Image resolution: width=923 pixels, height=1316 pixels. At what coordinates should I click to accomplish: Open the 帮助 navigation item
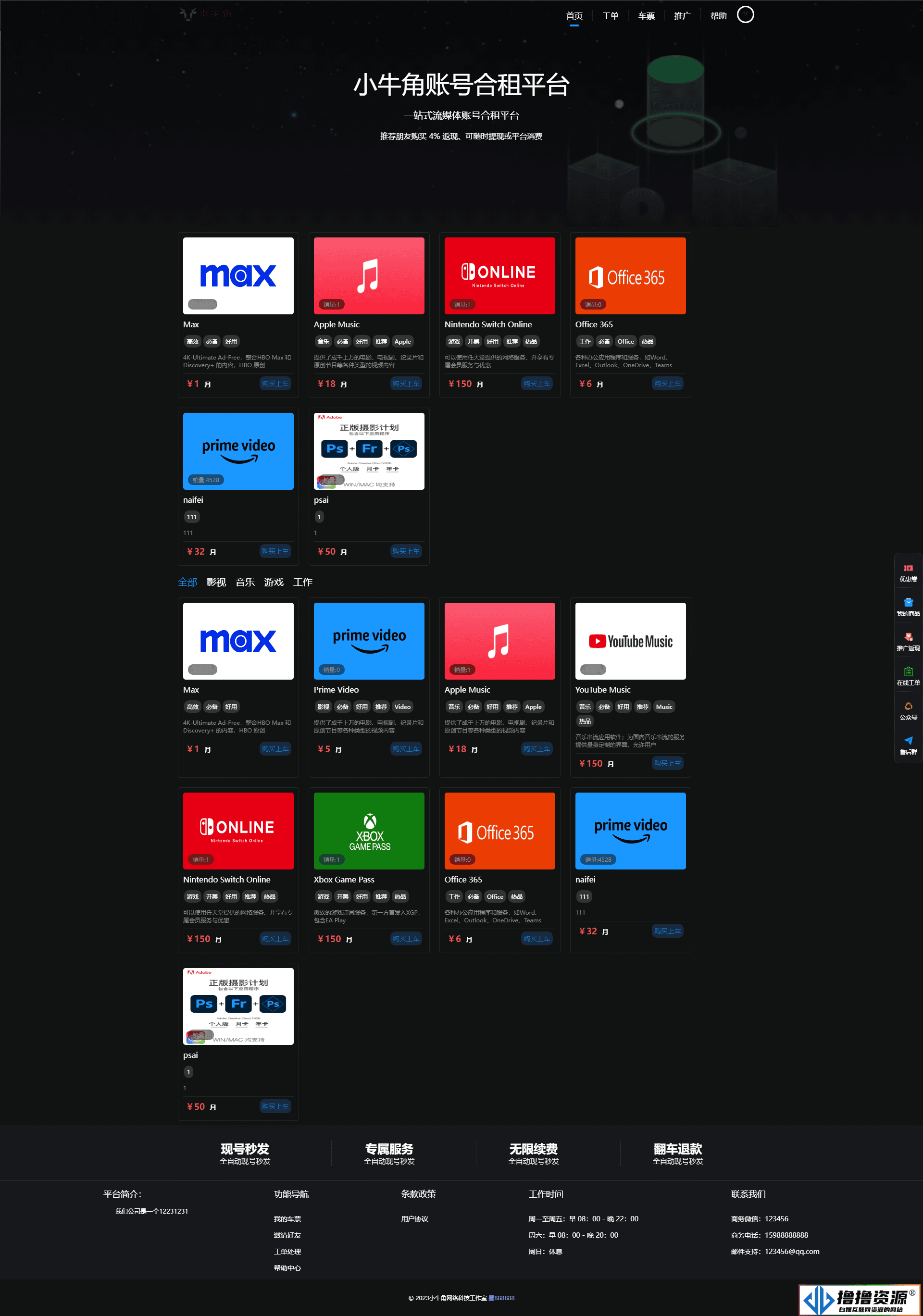pyautogui.click(x=718, y=16)
